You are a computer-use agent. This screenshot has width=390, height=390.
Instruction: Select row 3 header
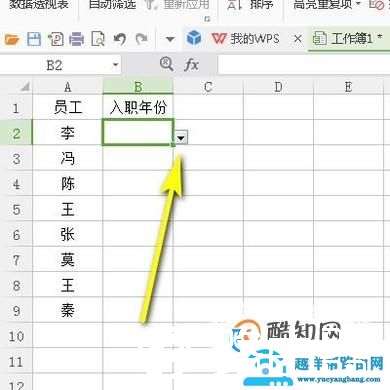(16, 158)
